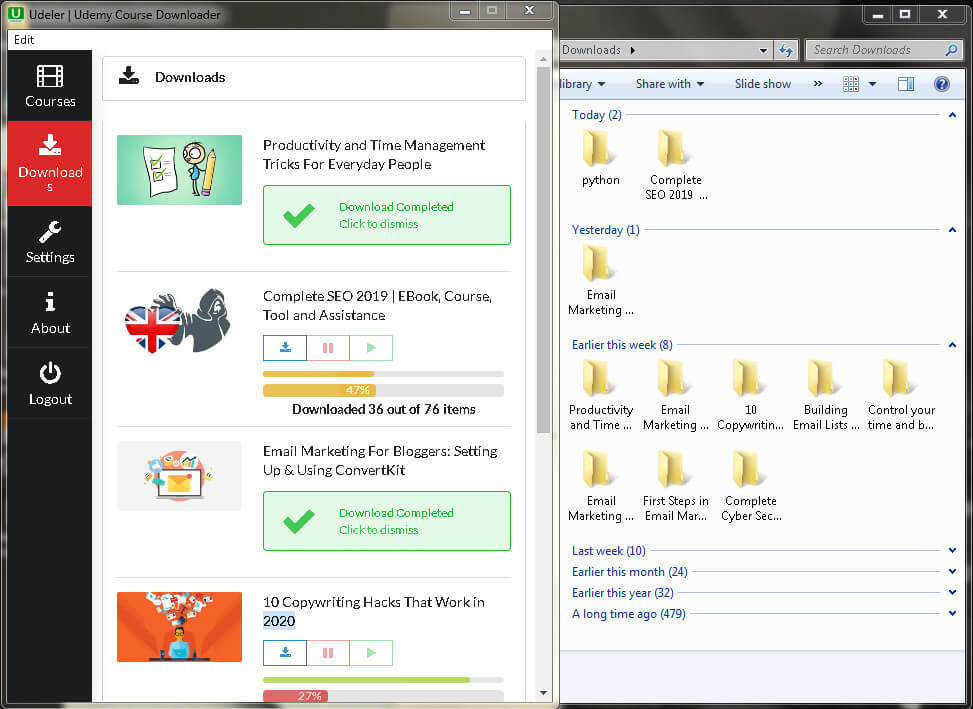This screenshot has height=709, width=973.
Task: Toggle the preview pane in Explorer
Action: (x=905, y=84)
